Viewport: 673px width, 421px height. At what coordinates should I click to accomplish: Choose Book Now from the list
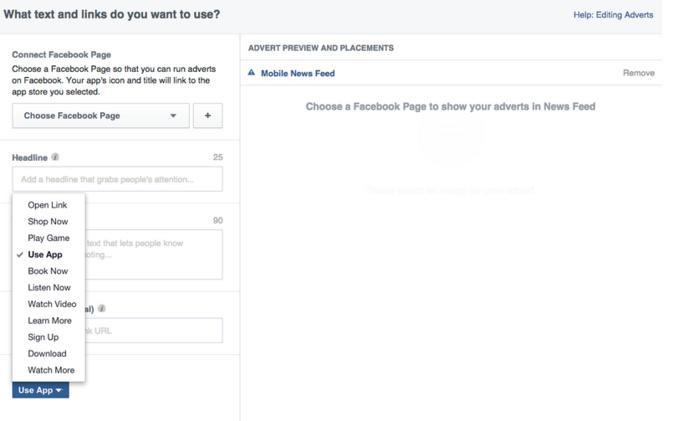coord(48,271)
